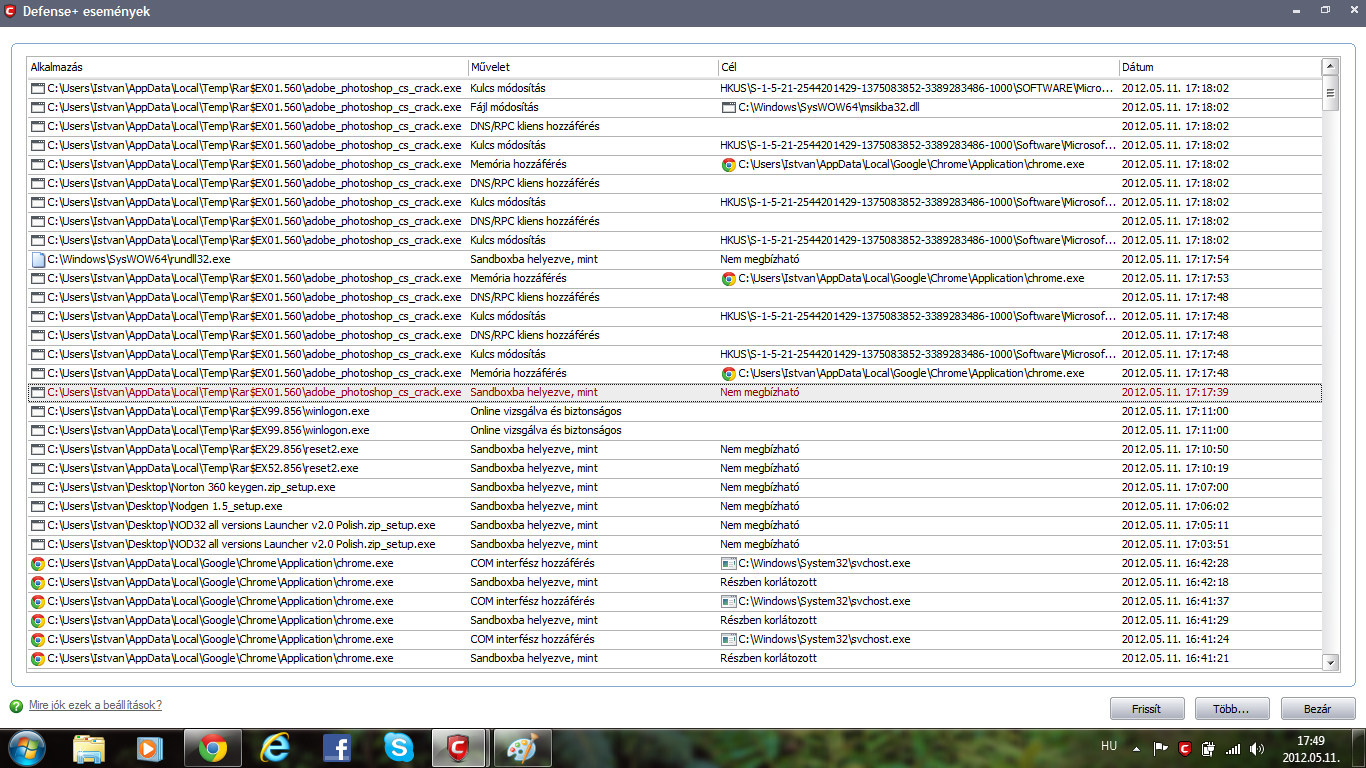This screenshot has height=768, width=1366.
Task: Click the date 2012.05.11. 17:17:54 cell
Action: [x=1175, y=259]
